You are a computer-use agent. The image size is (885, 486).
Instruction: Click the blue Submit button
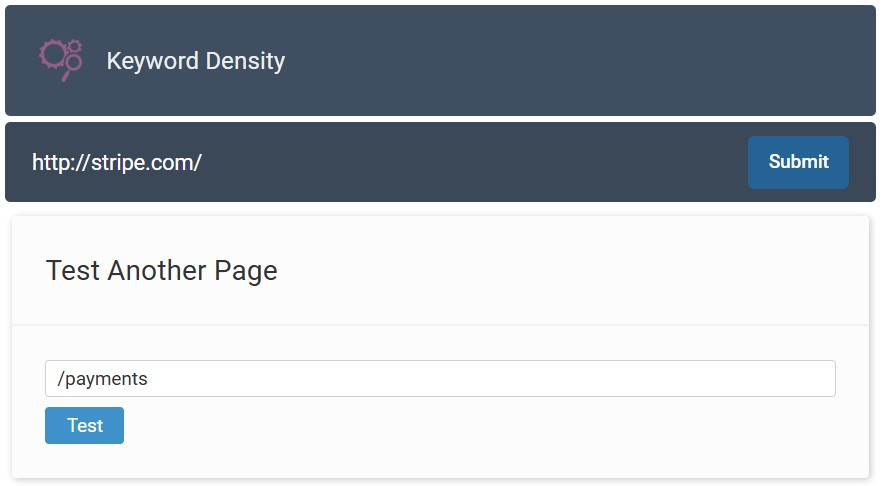(x=798, y=162)
